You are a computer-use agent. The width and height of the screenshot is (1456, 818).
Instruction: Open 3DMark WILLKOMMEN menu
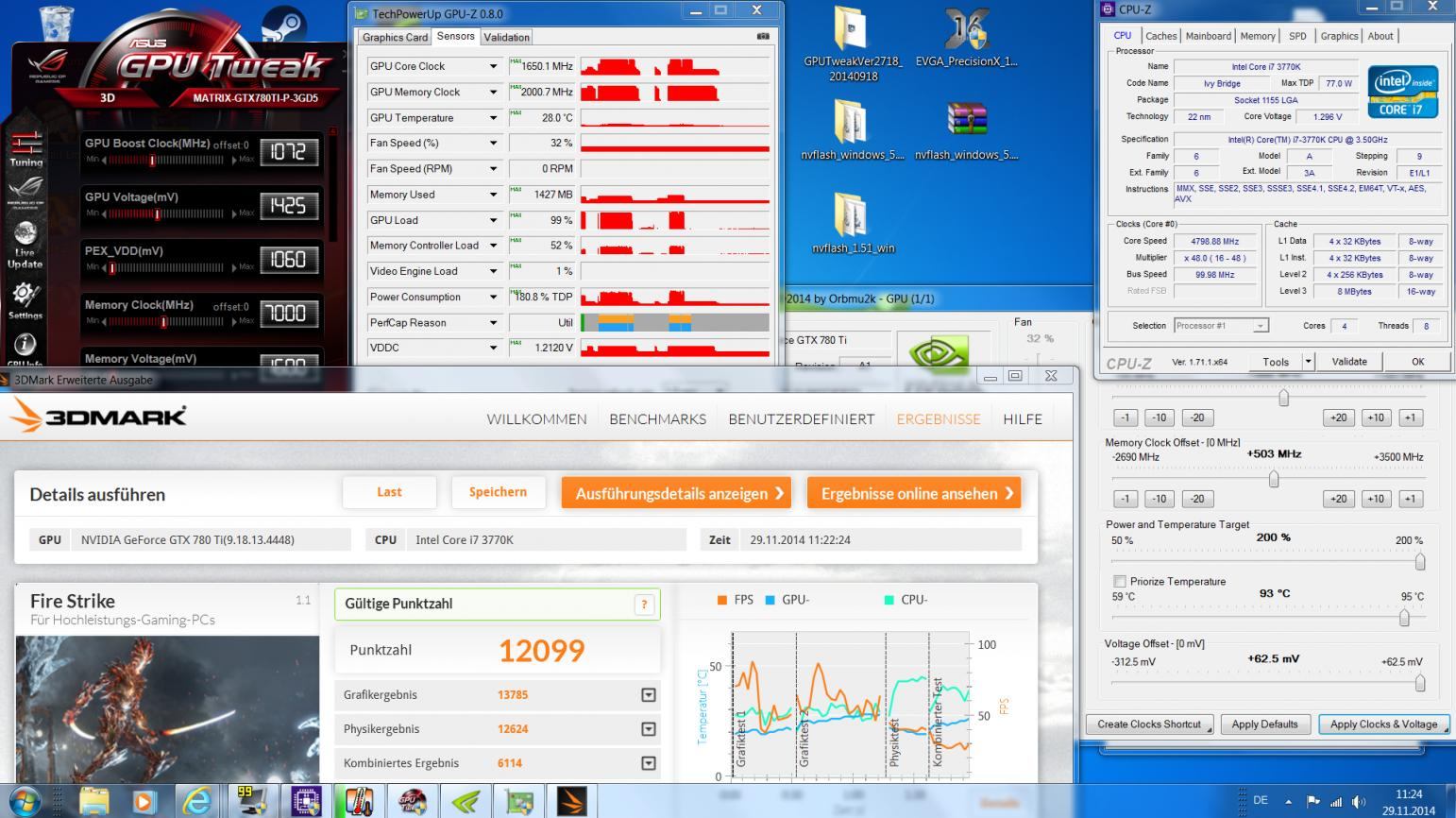pos(536,418)
